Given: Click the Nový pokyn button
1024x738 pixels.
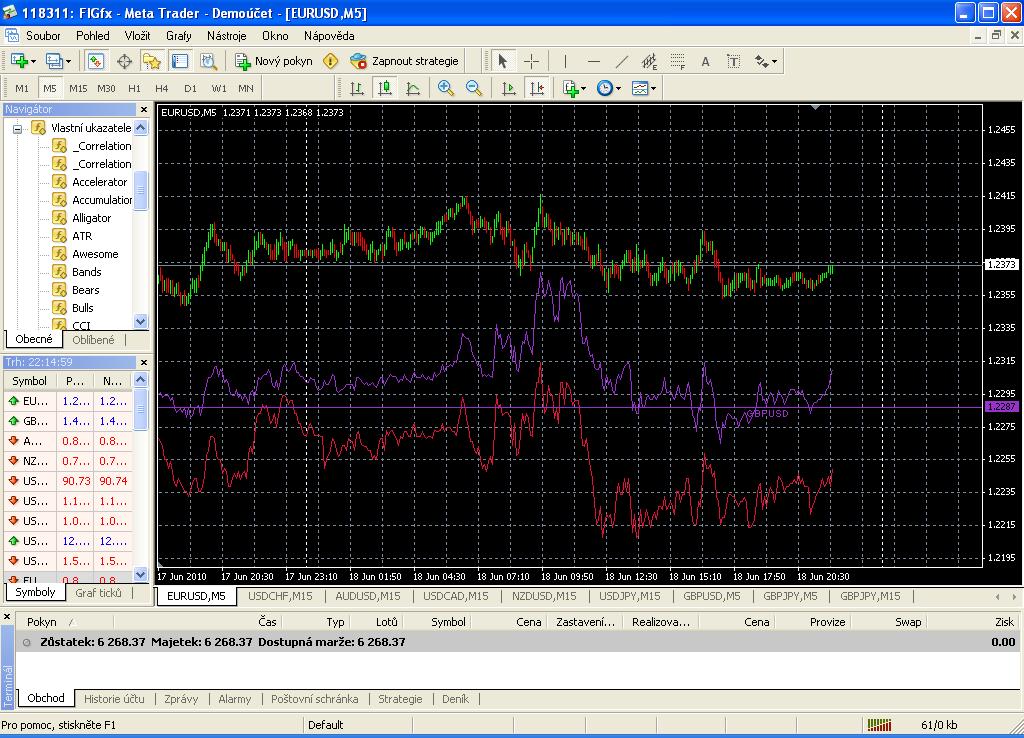Looking at the screenshot, I should pyautogui.click(x=274, y=61).
